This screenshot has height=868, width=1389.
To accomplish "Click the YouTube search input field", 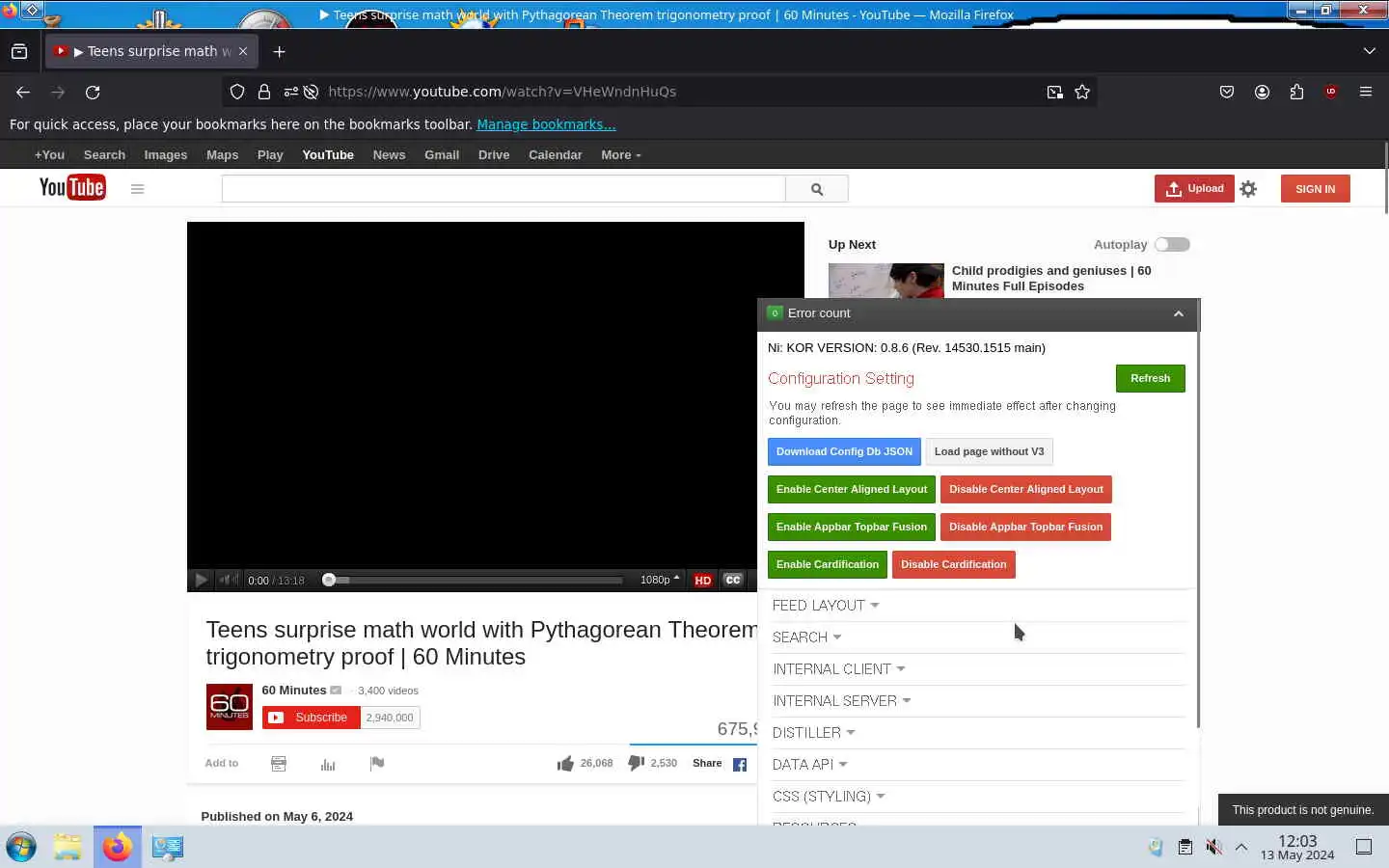I will point(504,189).
